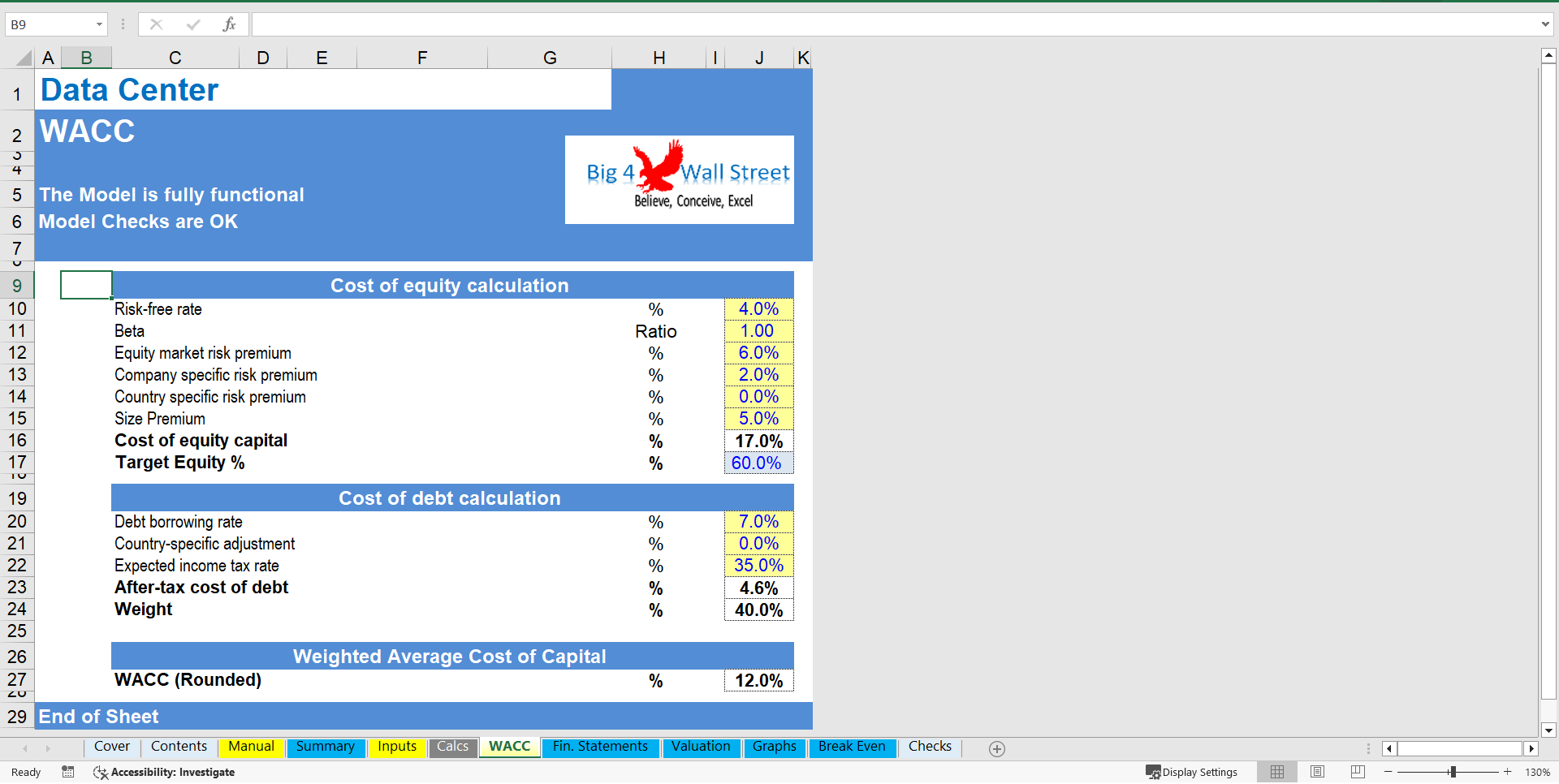Open the Break Even sheet tab
Screen dimensions: 1559x784
pos(852,747)
